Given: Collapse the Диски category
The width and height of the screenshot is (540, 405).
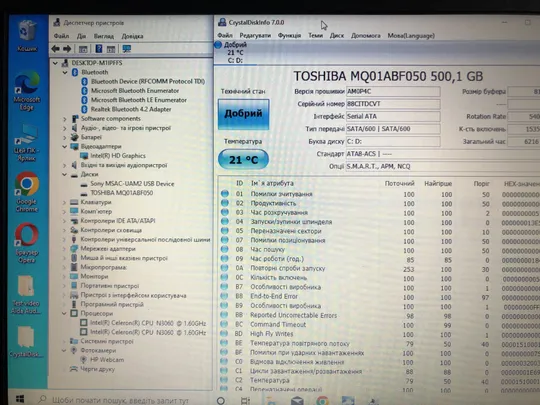Looking at the screenshot, I should pos(65,175).
